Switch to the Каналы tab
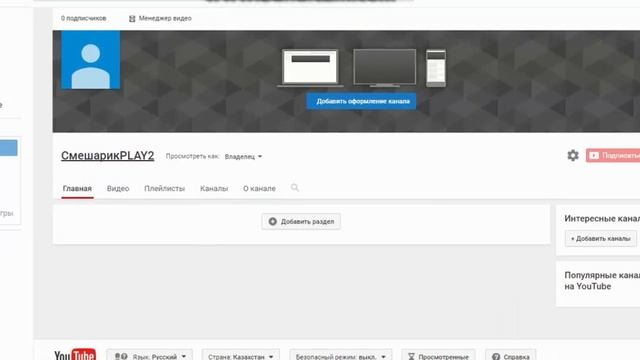This screenshot has width=640, height=360. click(x=214, y=189)
